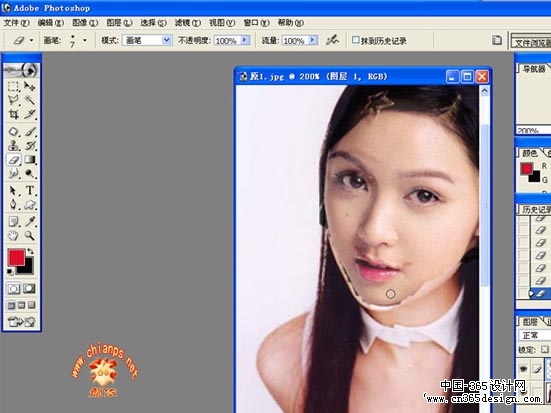Select the Magic Wand tool
The image size is (551, 413).
coord(30,100)
